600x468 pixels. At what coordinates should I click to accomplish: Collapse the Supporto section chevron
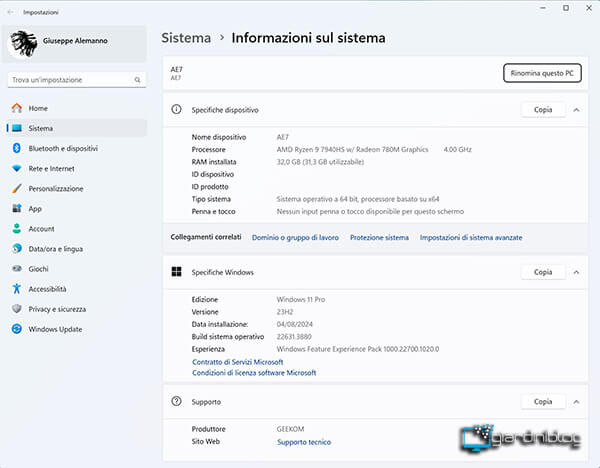pos(576,402)
